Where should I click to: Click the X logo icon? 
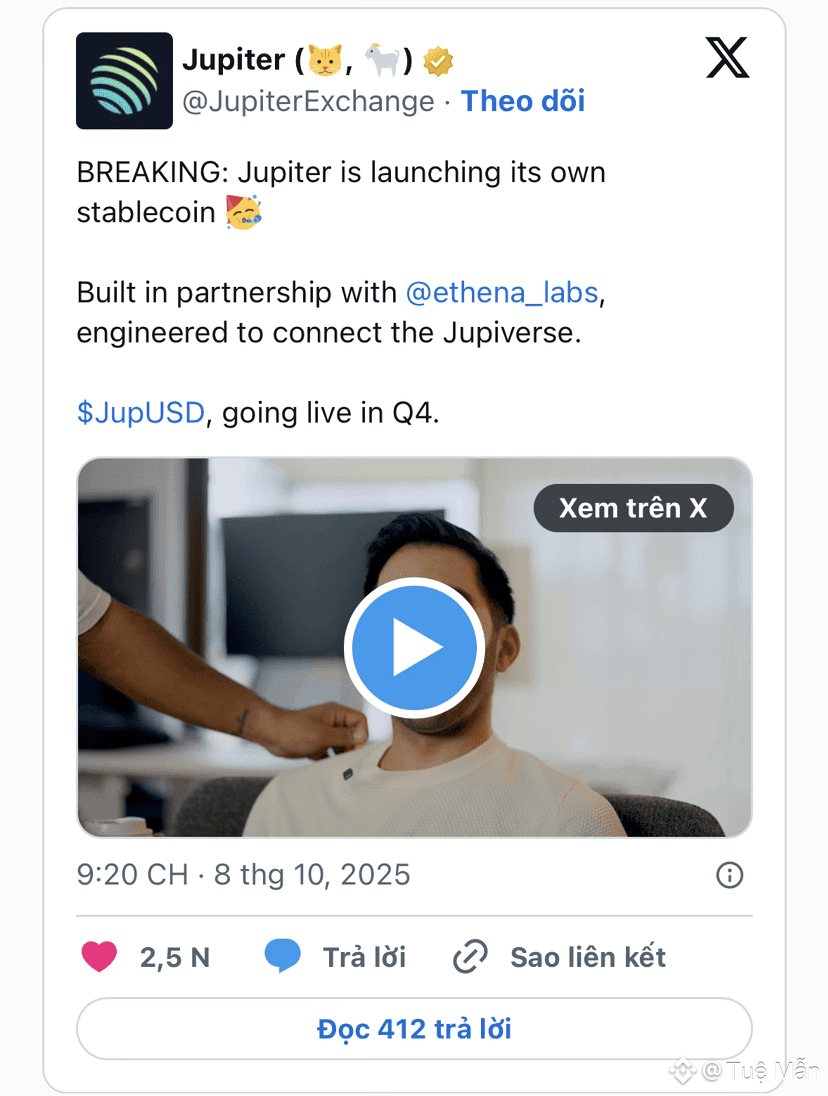click(x=727, y=59)
